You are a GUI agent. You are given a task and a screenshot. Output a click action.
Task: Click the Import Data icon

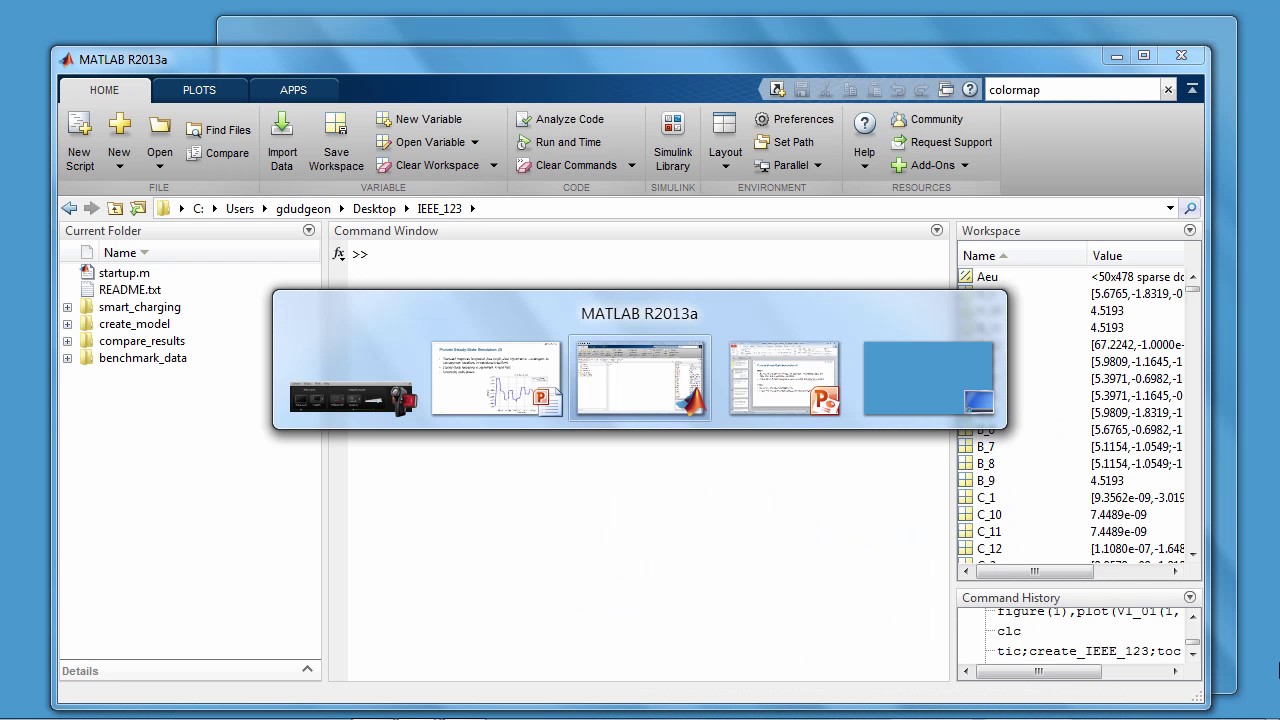pyautogui.click(x=282, y=124)
